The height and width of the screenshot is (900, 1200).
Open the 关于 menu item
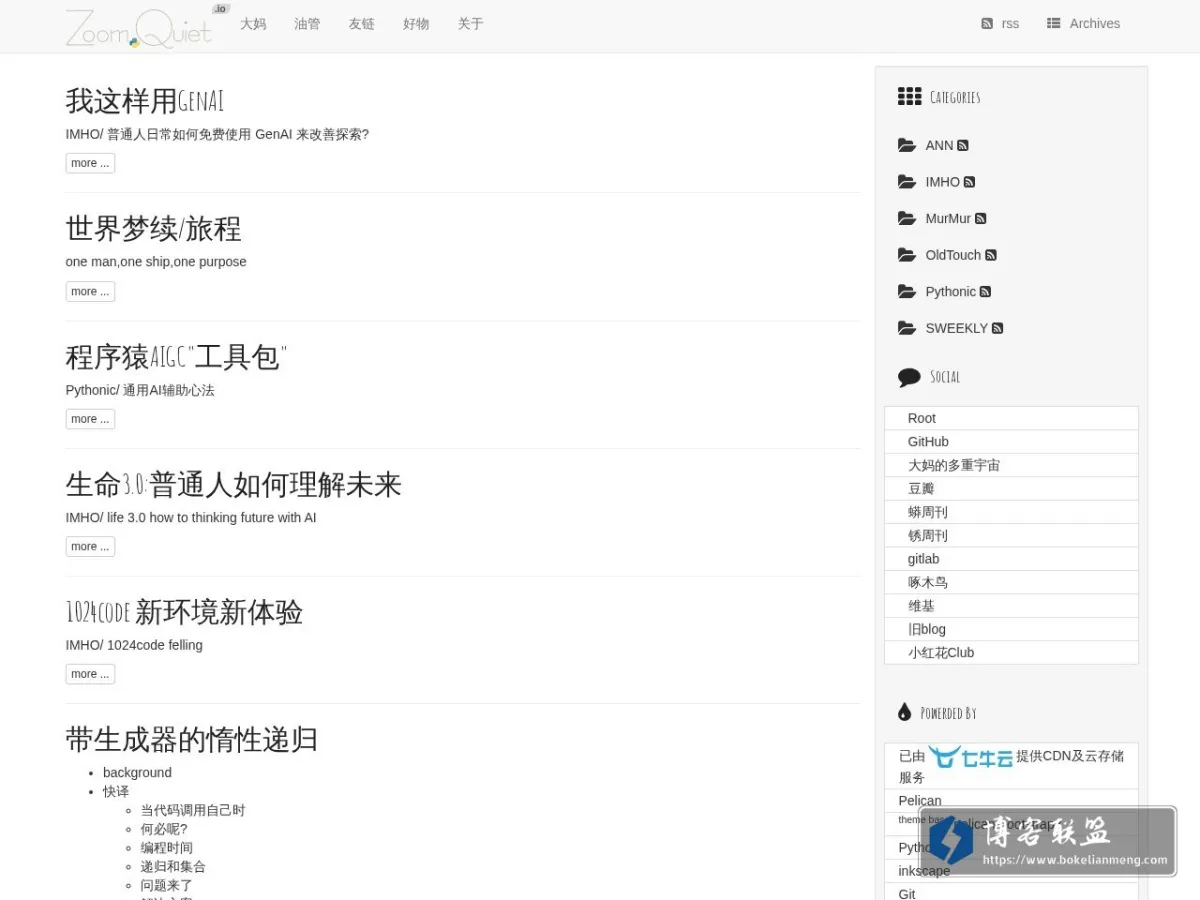coord(470,24)
